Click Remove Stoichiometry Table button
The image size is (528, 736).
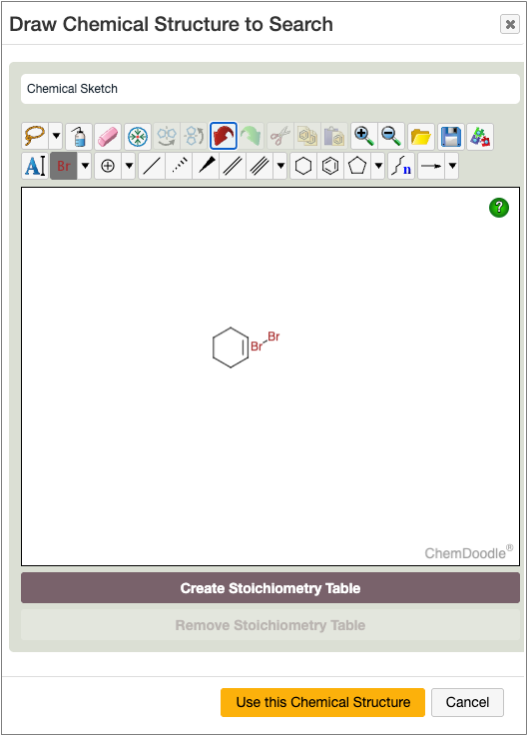270,625
